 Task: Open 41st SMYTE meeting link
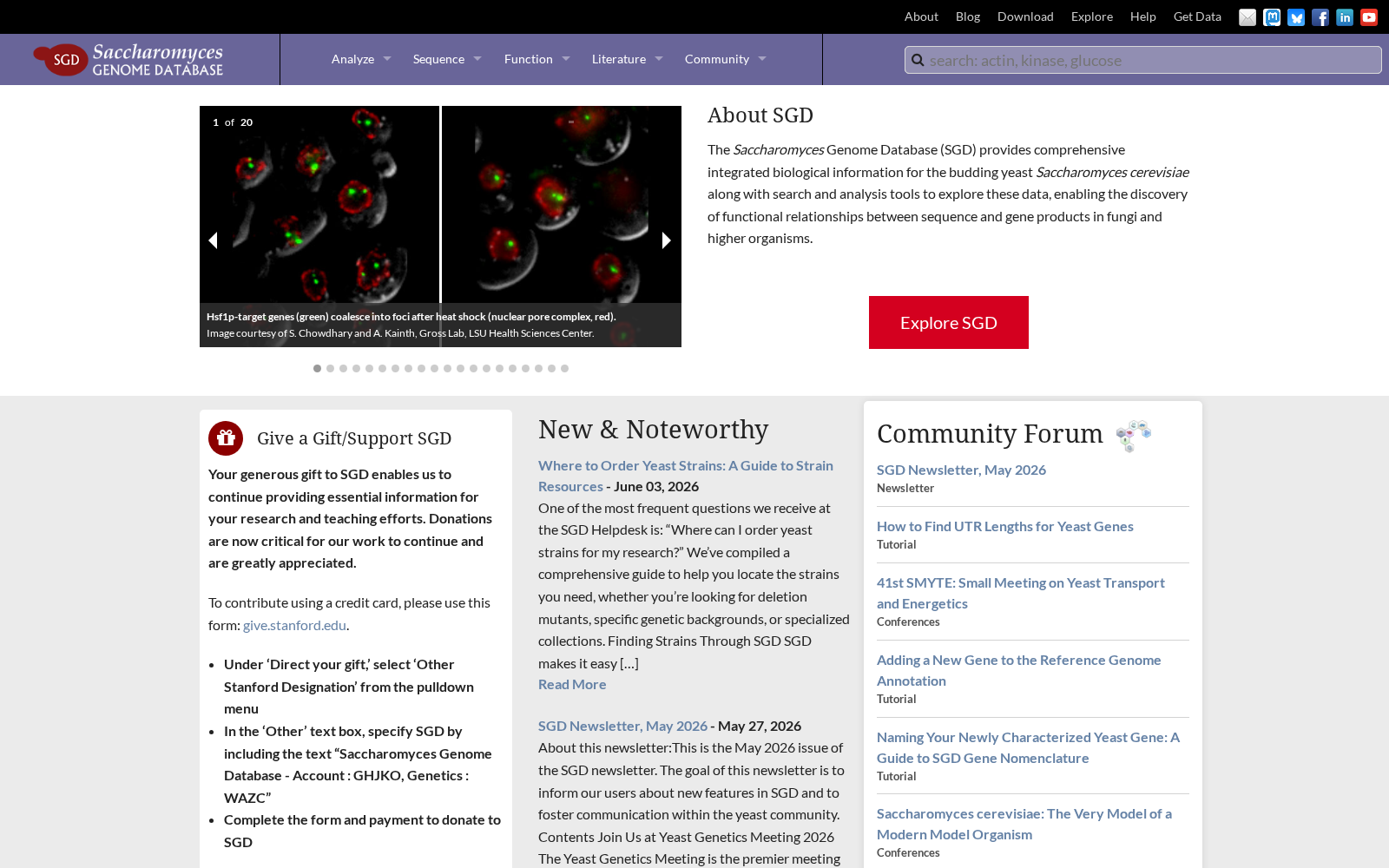pyautogui.click(x=1021, y=593)
